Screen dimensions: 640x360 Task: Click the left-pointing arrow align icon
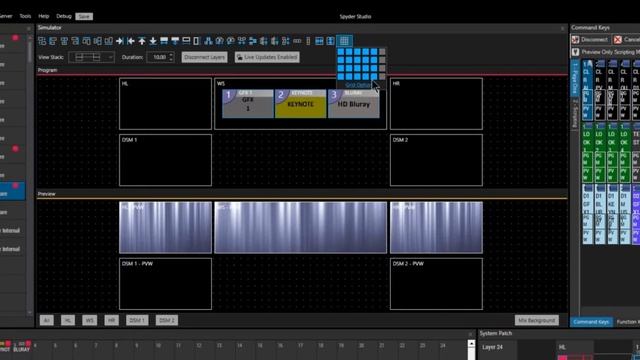pos(131,41)
